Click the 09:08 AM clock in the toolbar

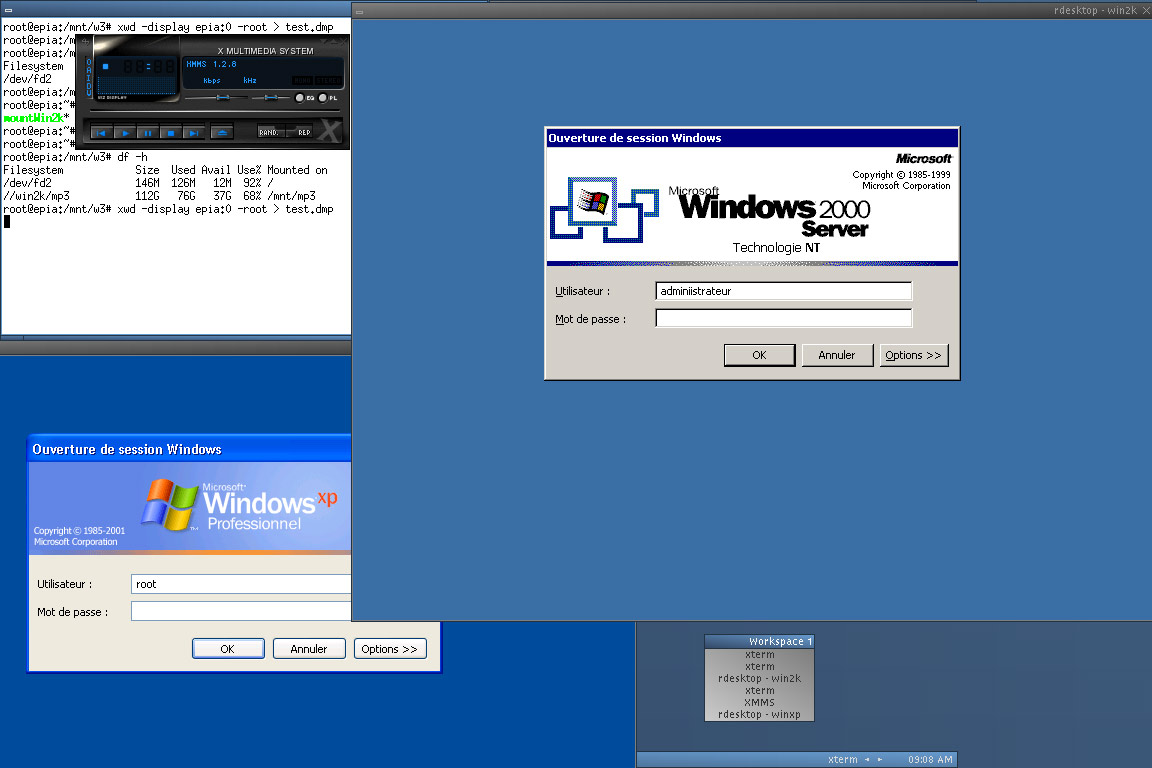[930, 759]
